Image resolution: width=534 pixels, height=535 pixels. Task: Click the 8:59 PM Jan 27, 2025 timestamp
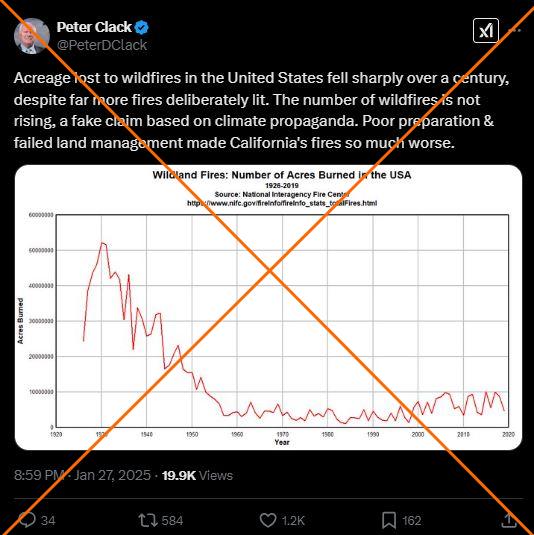82,475
